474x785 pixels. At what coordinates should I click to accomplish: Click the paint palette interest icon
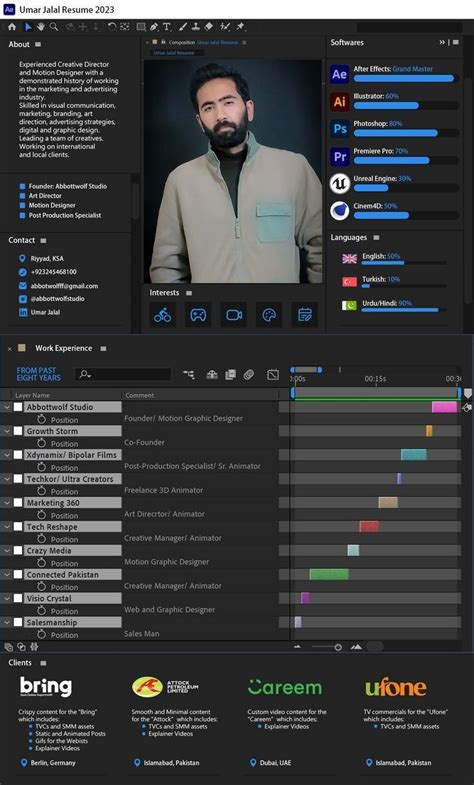(x=269, y=315)
